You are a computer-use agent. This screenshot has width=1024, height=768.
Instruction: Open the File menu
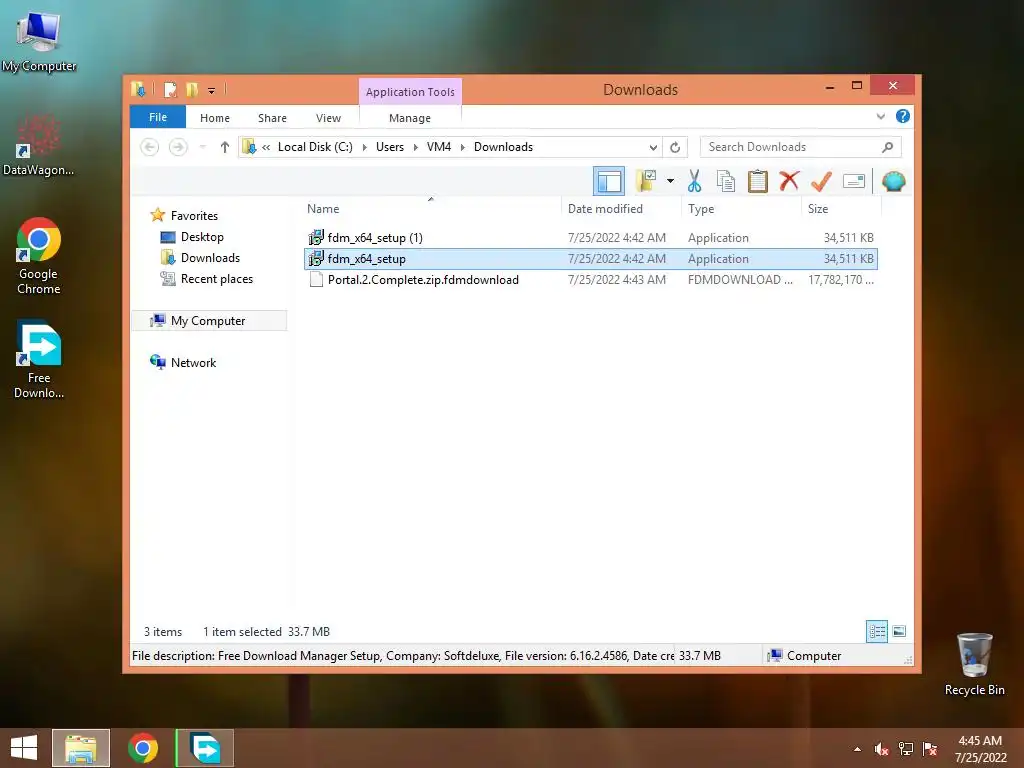(x=158, y=117)
